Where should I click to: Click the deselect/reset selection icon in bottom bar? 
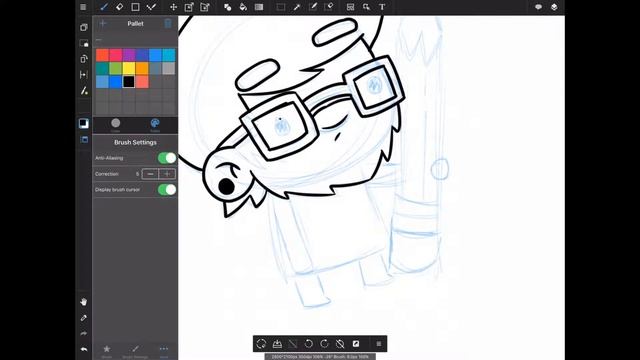pos(261,344)
